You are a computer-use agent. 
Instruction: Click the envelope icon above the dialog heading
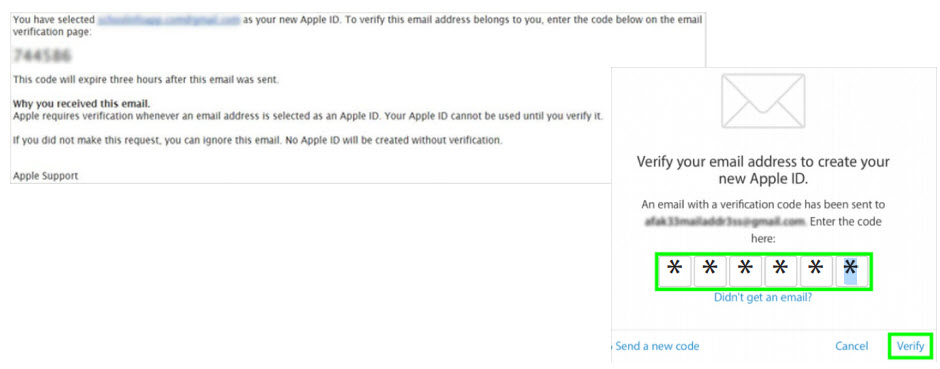point(763,100)
